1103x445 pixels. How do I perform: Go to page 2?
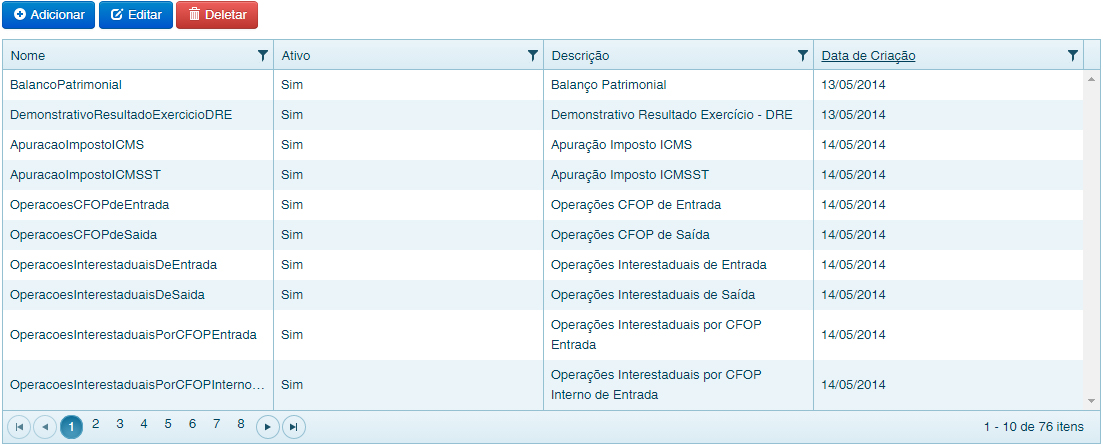[96, 424]
